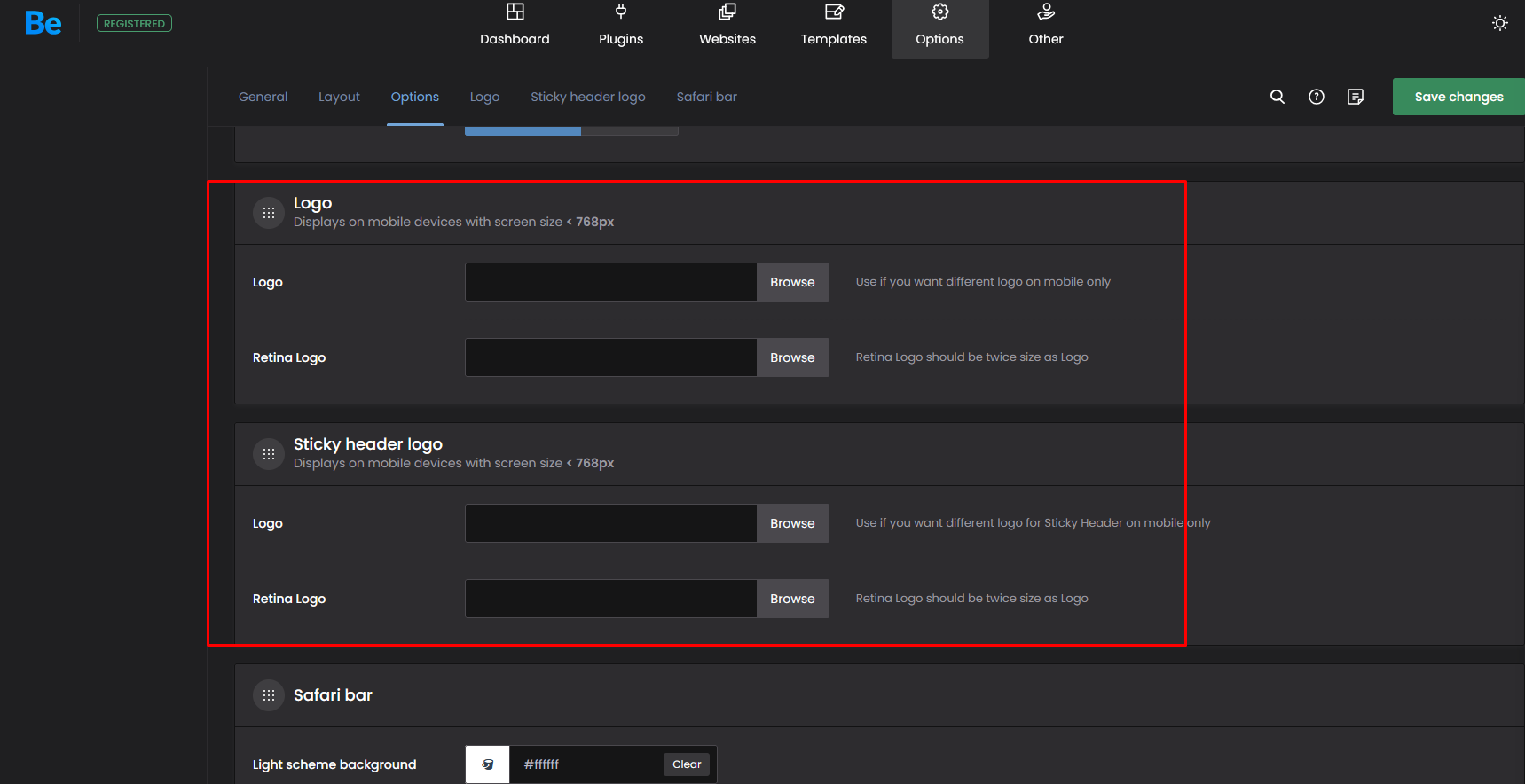Switch to the General tab
Viewport: 1525px width, 784px height.
point(263,97)
